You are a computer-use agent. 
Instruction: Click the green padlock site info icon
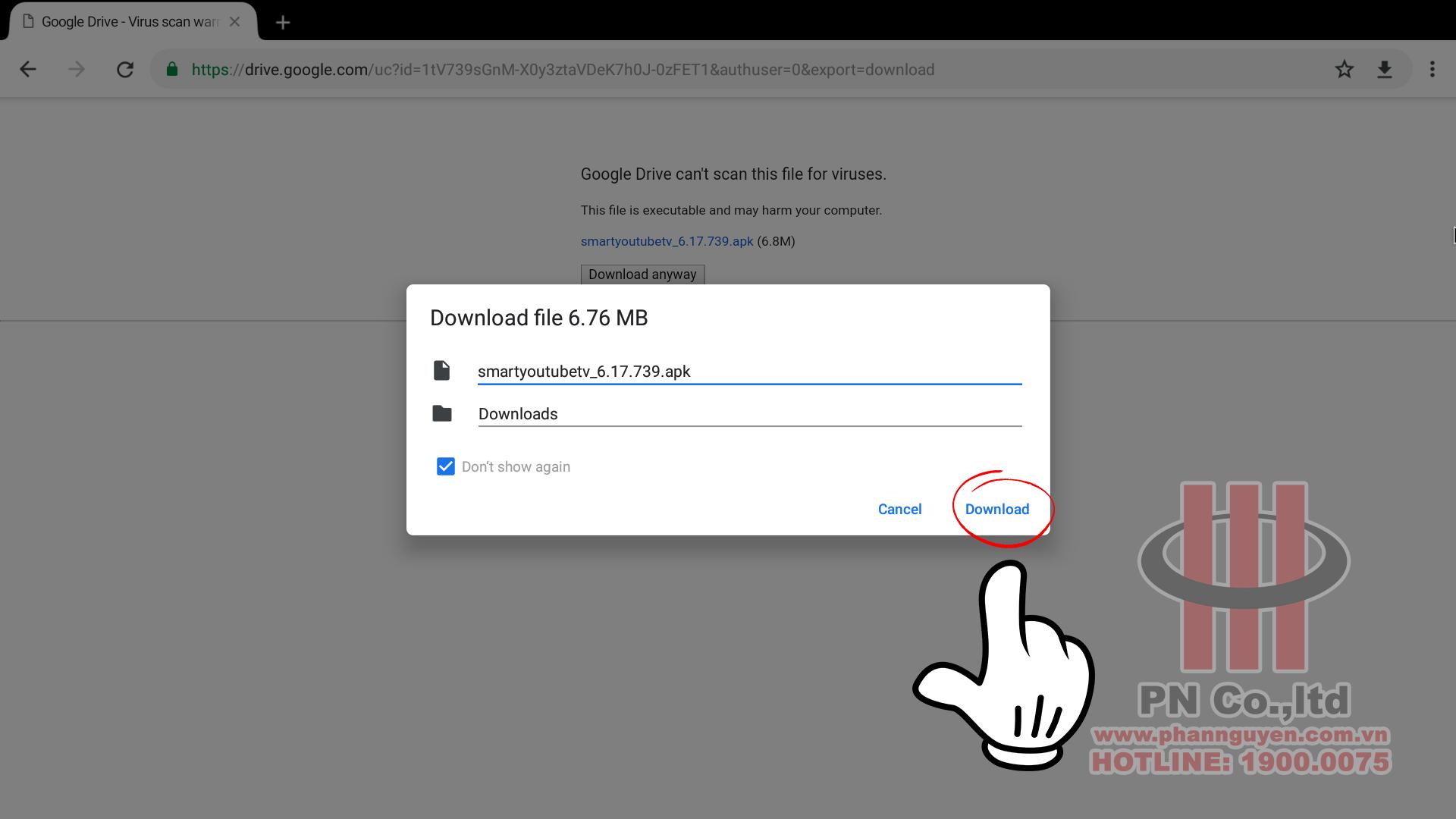(172, 70)
